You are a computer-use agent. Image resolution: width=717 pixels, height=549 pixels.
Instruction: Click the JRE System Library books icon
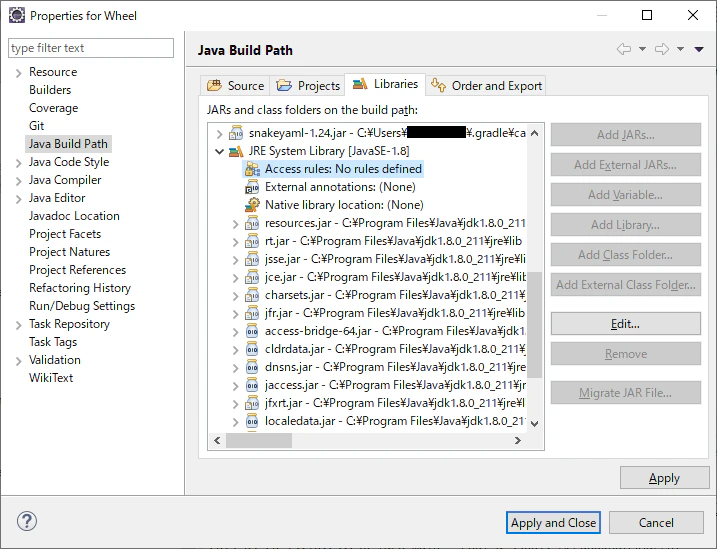(236, 151)
